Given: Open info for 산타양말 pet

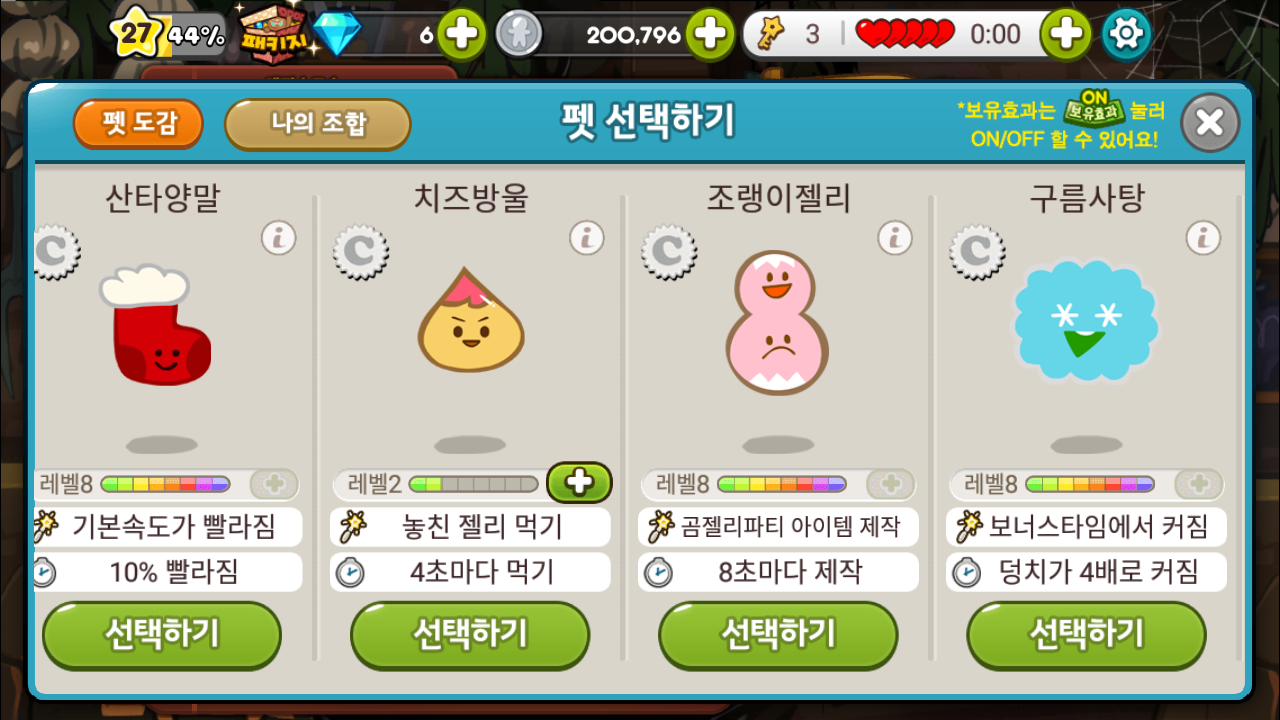Looking at the screenshot, I should click(279, 238).
